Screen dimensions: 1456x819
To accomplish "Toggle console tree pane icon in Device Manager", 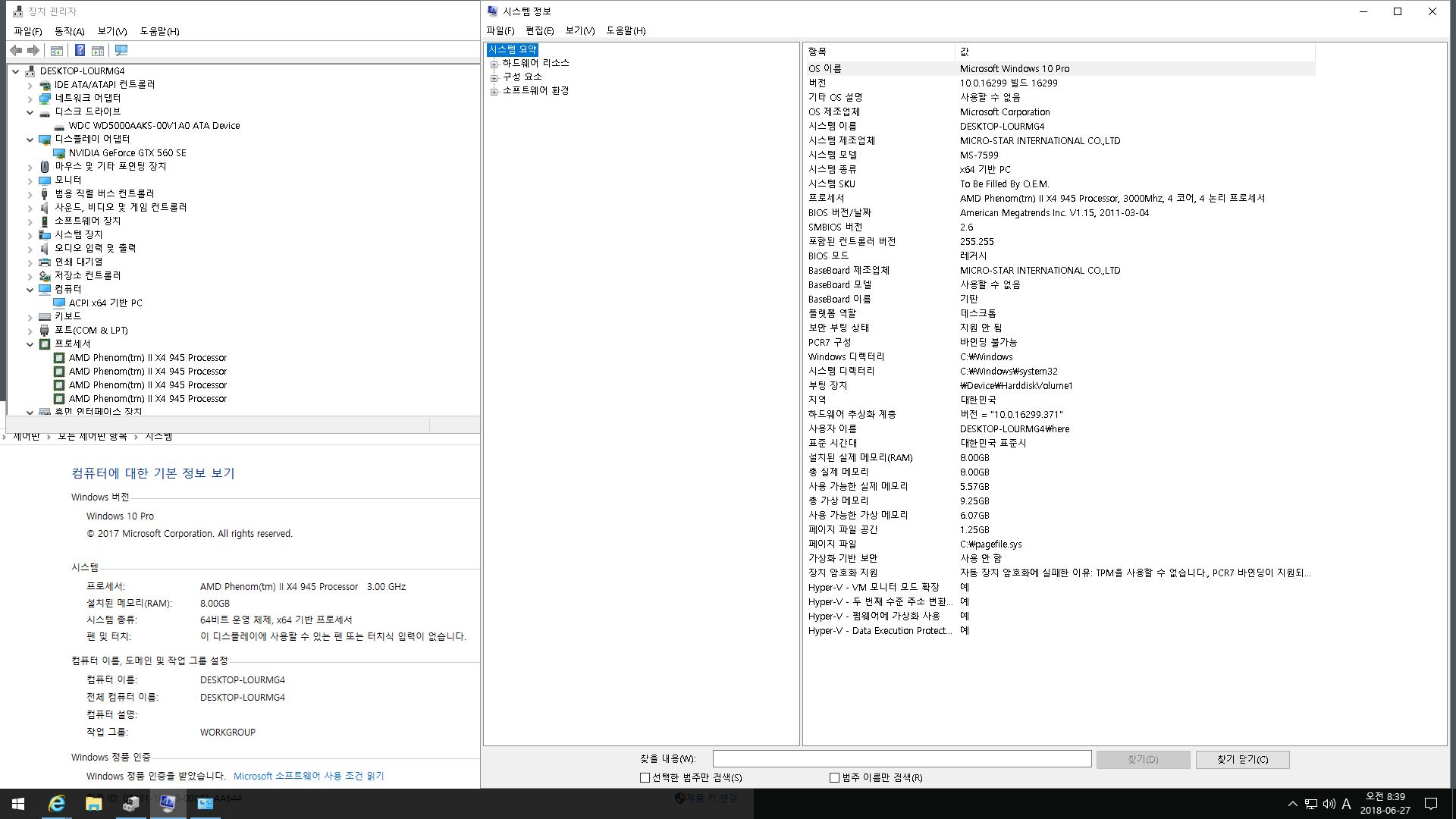I will (57, 50).
